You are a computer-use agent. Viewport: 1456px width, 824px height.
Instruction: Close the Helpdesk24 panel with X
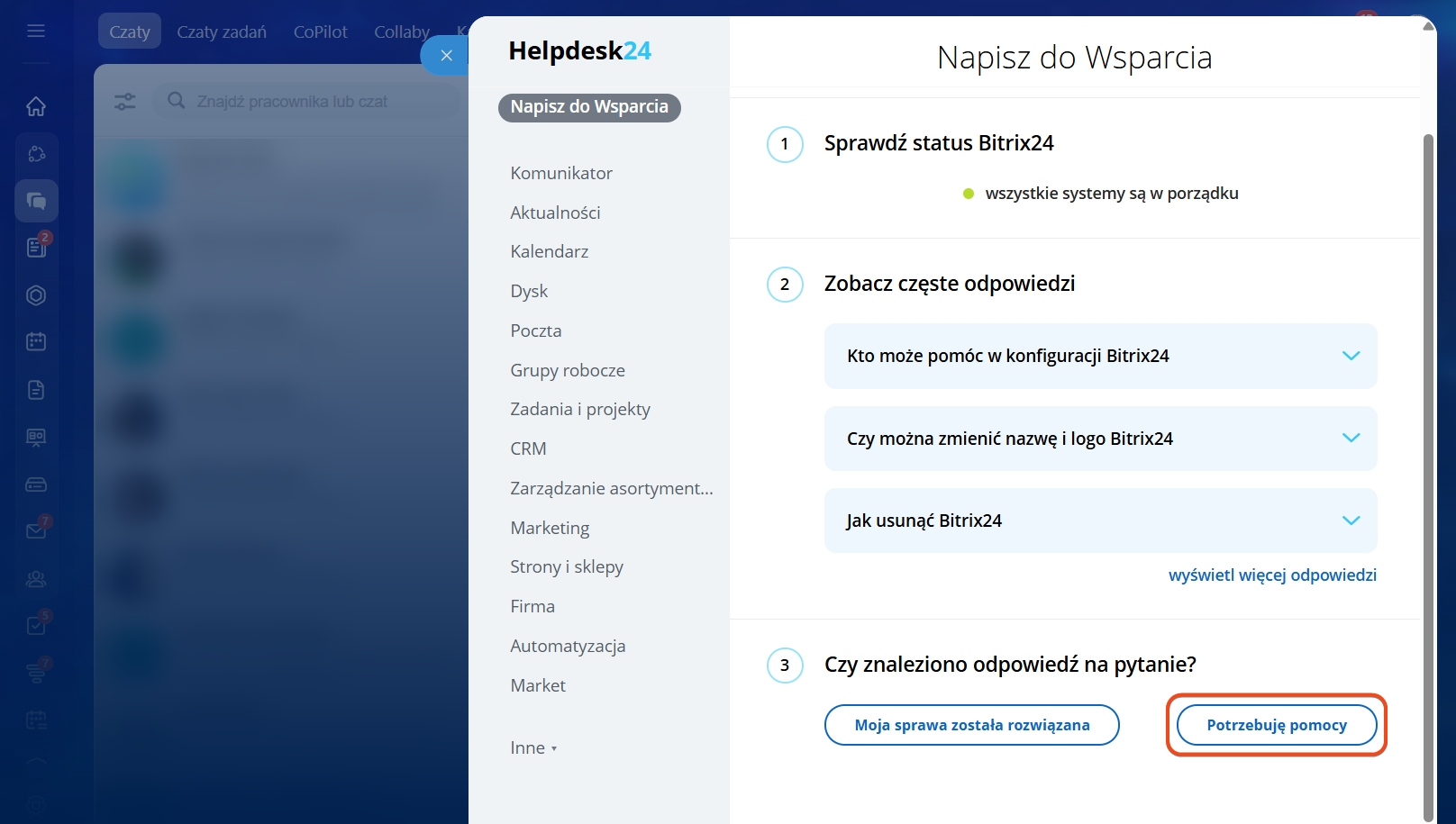[x=446, y=56]
